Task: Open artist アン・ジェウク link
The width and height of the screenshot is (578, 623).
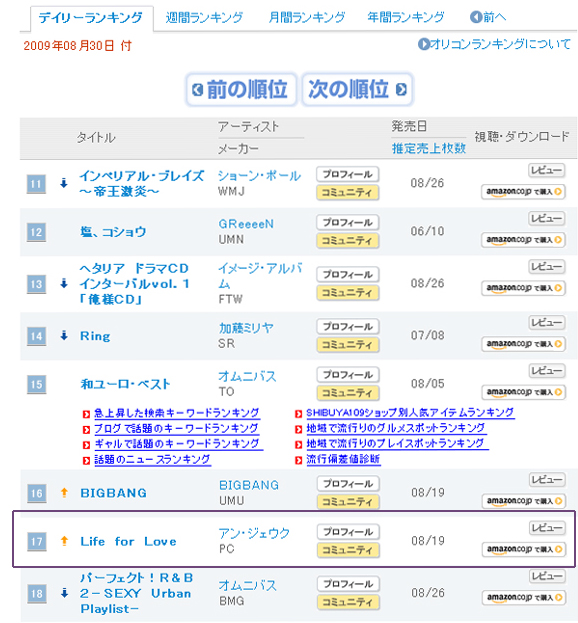Action: 254,534
